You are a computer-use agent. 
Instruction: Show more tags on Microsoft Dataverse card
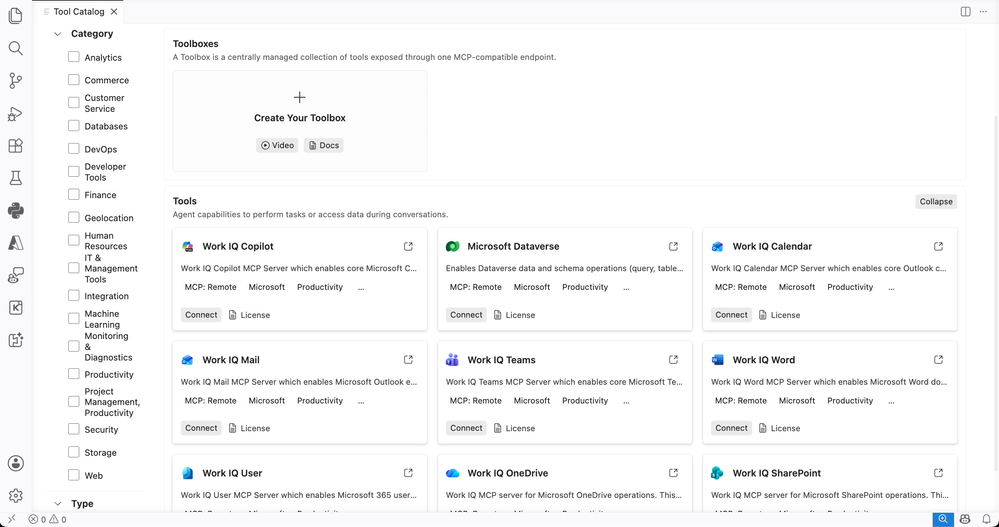pos(626,287)
